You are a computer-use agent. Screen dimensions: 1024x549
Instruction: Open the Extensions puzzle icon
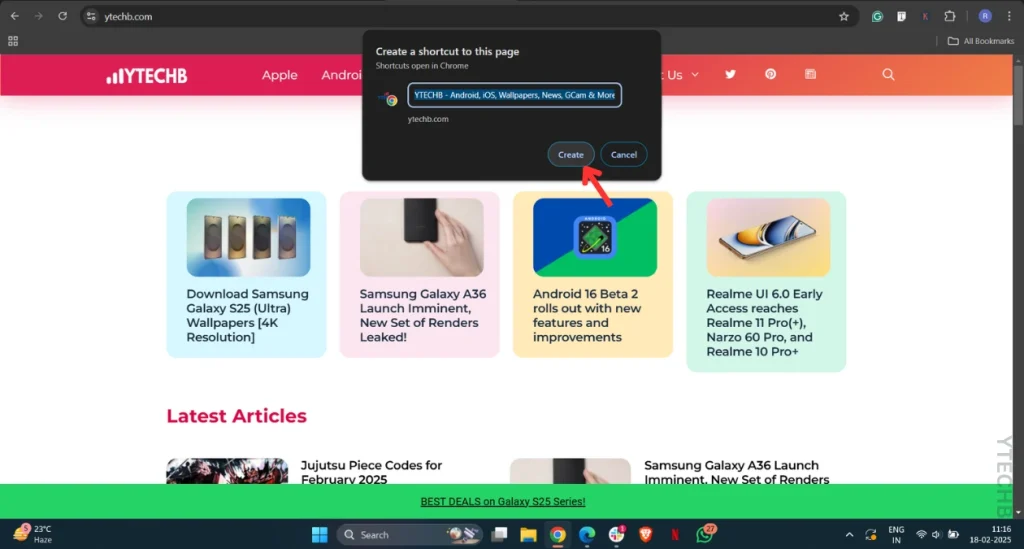pyautogui.click(x=950, y=16)
